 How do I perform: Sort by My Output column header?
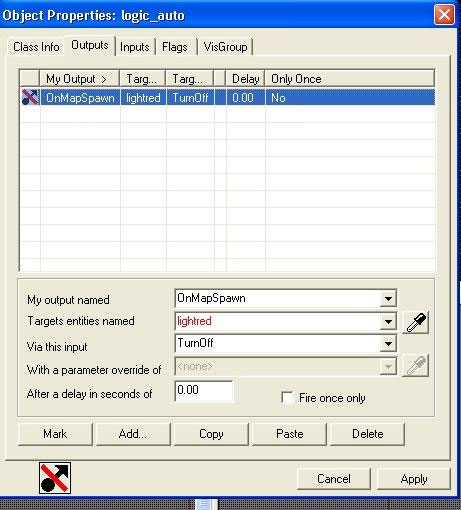click(x=79, y=79)
